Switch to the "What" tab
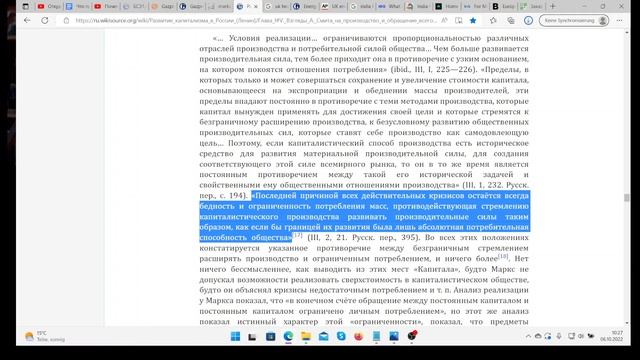This screenshot has height=360, width=640. (x=389, y=7)
